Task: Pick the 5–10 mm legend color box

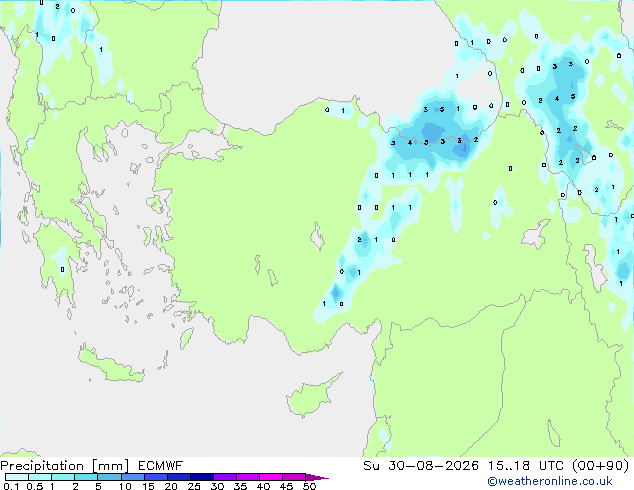Action: [x=109, y=477]
